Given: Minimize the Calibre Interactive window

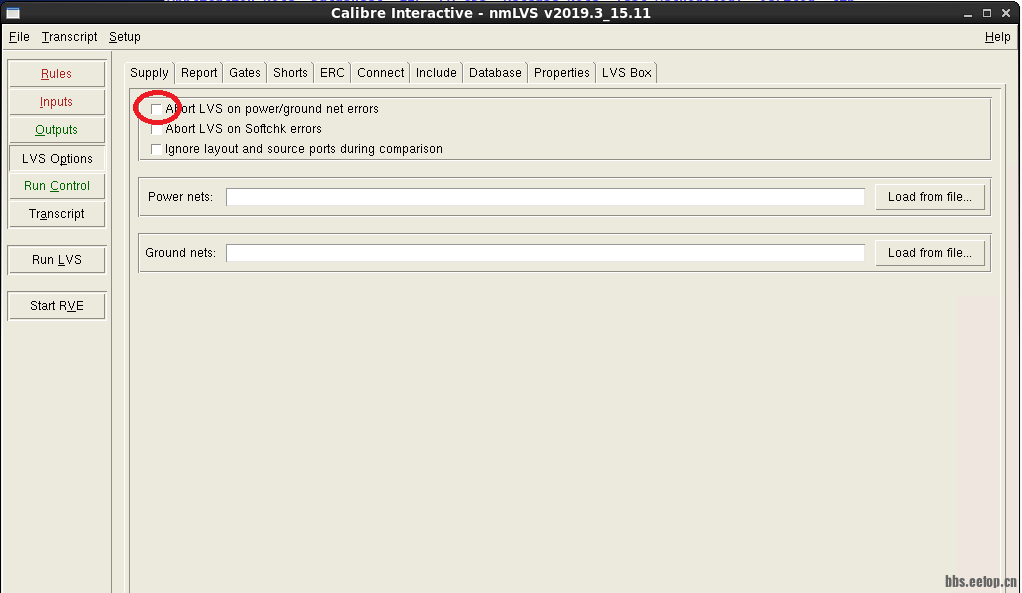Looking at the screenshot, I should tap(968, 14).
